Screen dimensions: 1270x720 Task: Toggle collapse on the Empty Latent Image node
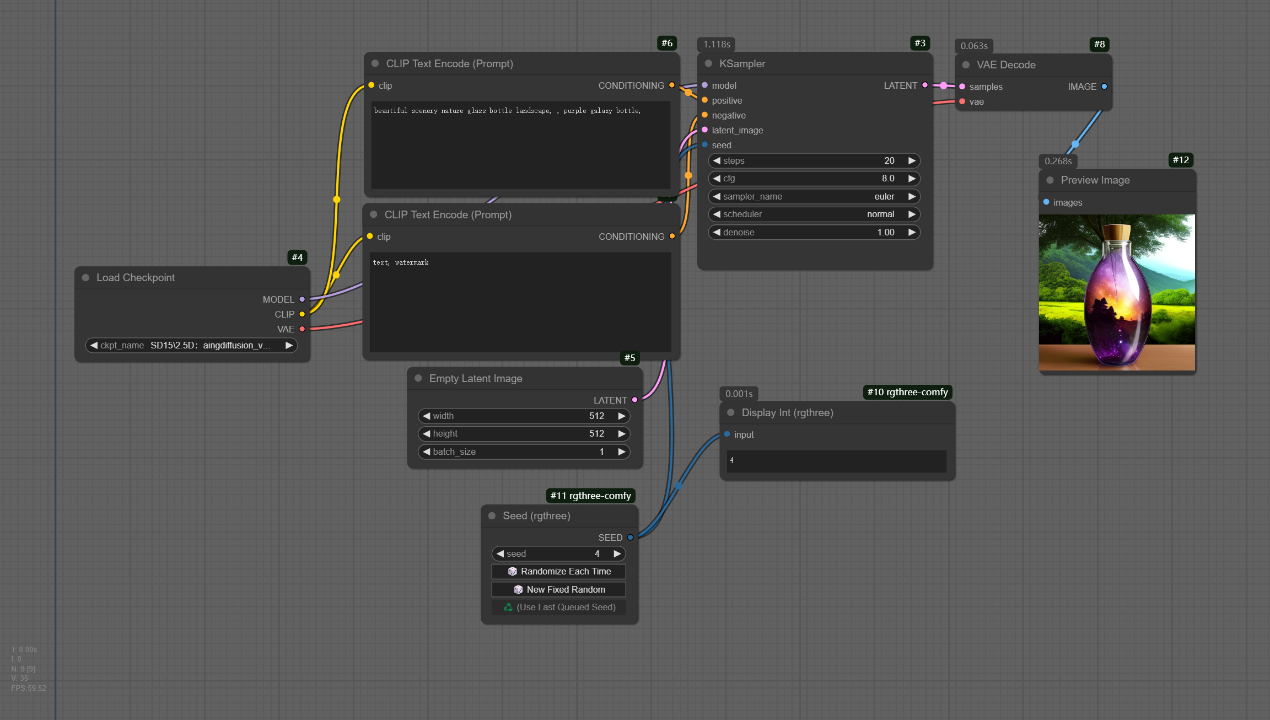tap(418, 379)
